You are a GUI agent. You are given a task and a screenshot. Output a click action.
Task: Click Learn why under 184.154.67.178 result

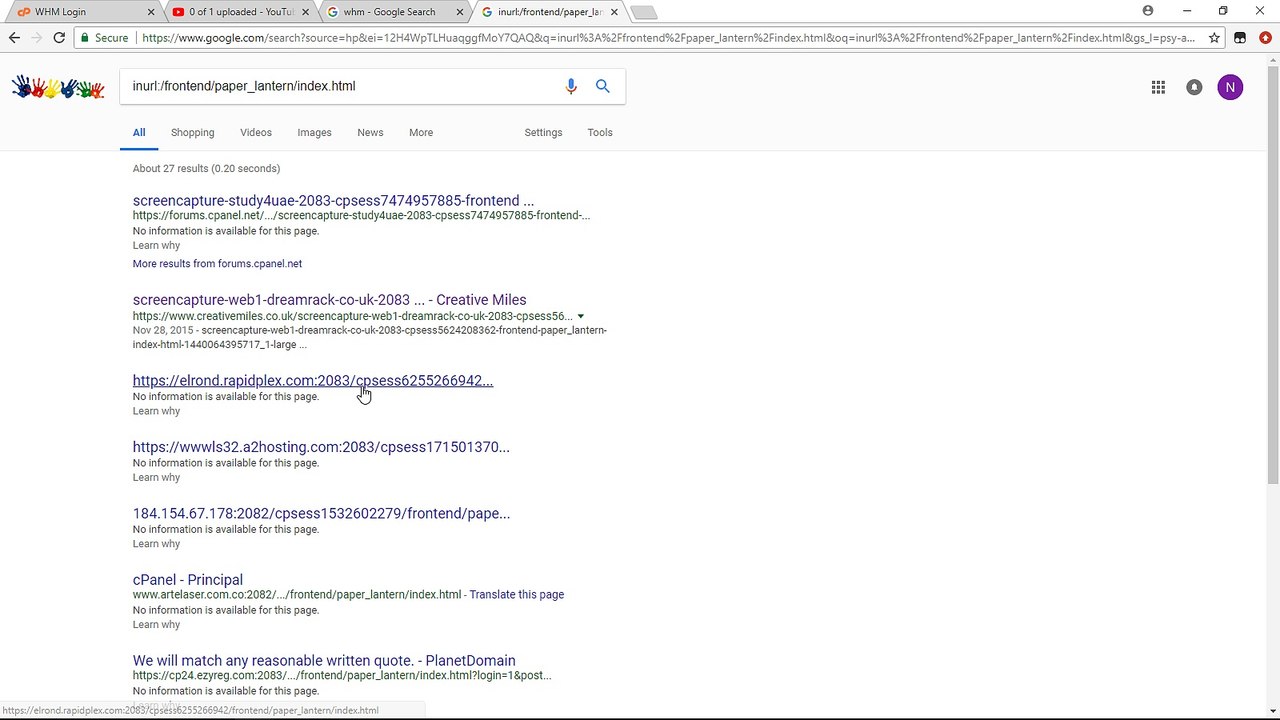click(x=156, y=544)
